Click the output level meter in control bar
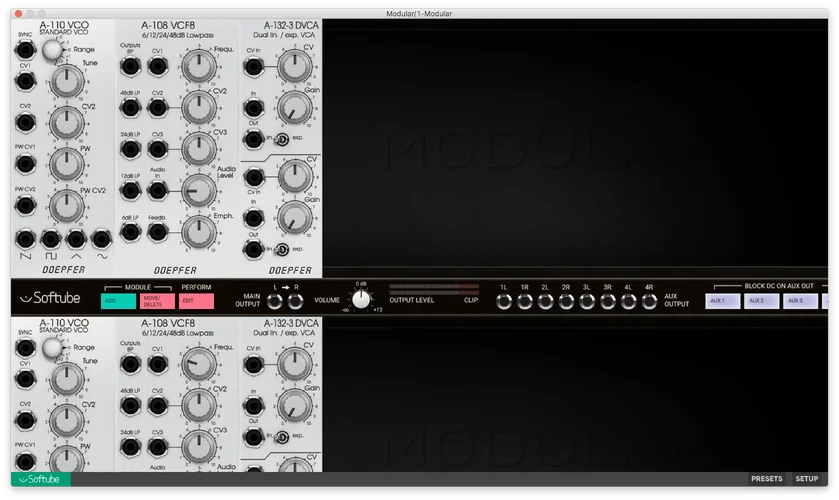Viewport: 839px width, 500px height. click(x=434, y=289)
